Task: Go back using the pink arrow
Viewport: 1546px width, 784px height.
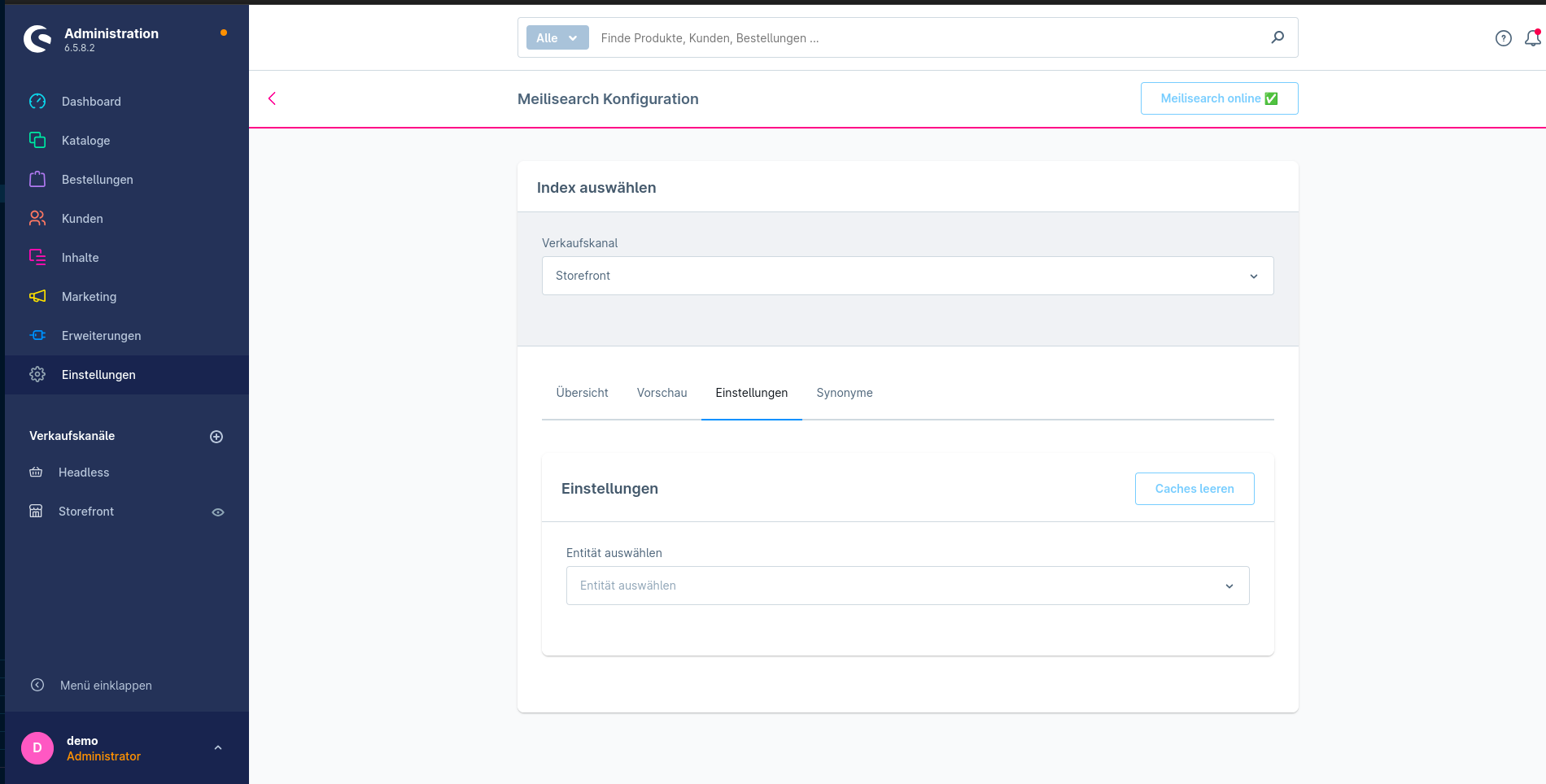Action: pos(272,98)
